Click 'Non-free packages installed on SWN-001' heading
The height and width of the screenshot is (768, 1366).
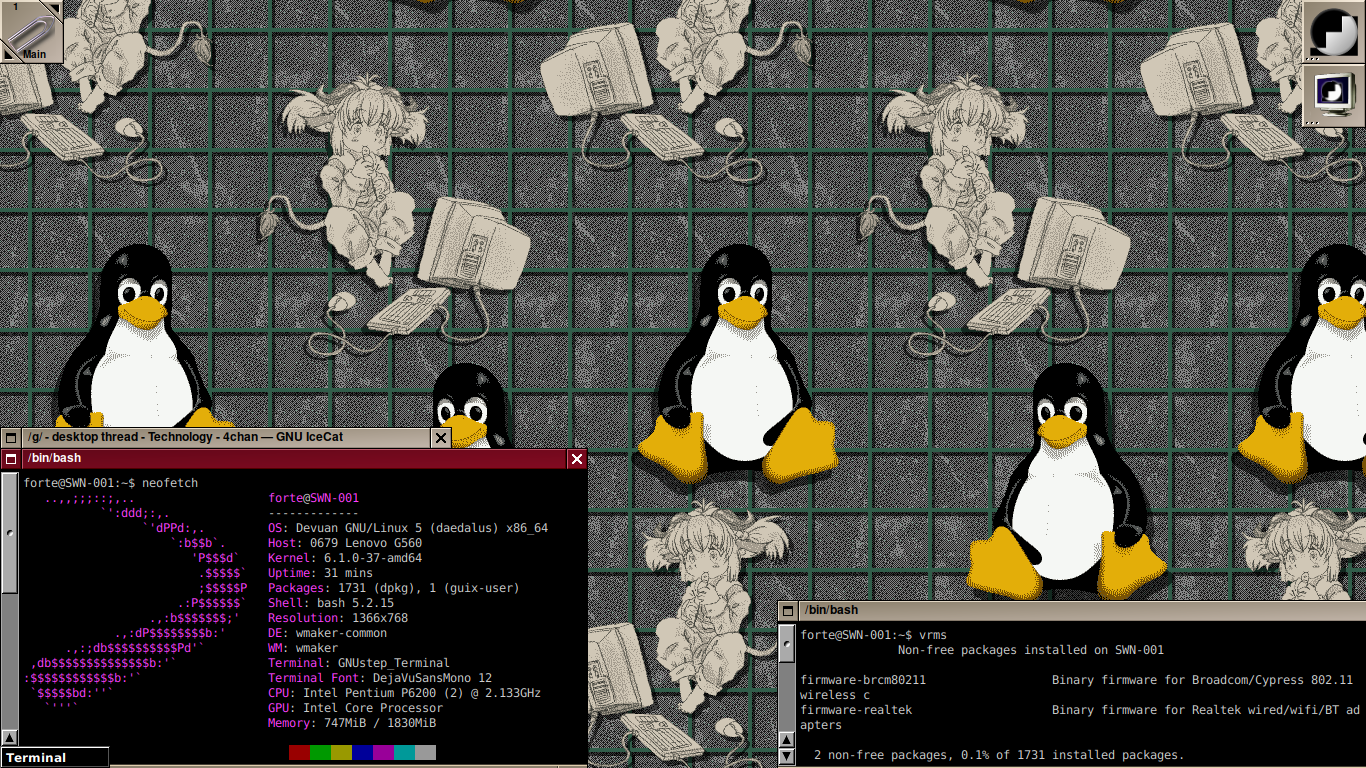point(1031,650)
